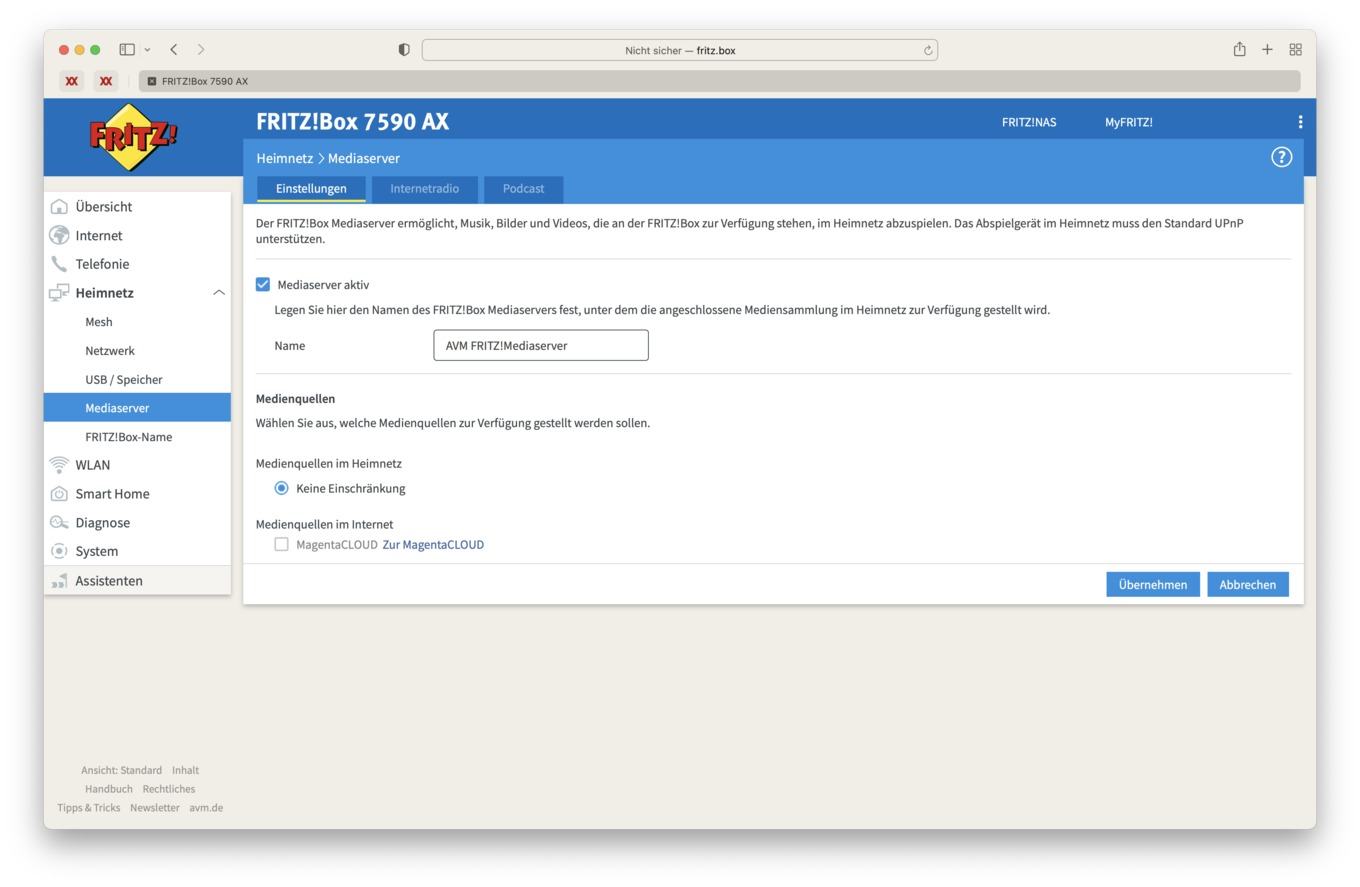Open USB / Speicher submenu item
This screenshot has height=887, width=1360.
[124, 380]
